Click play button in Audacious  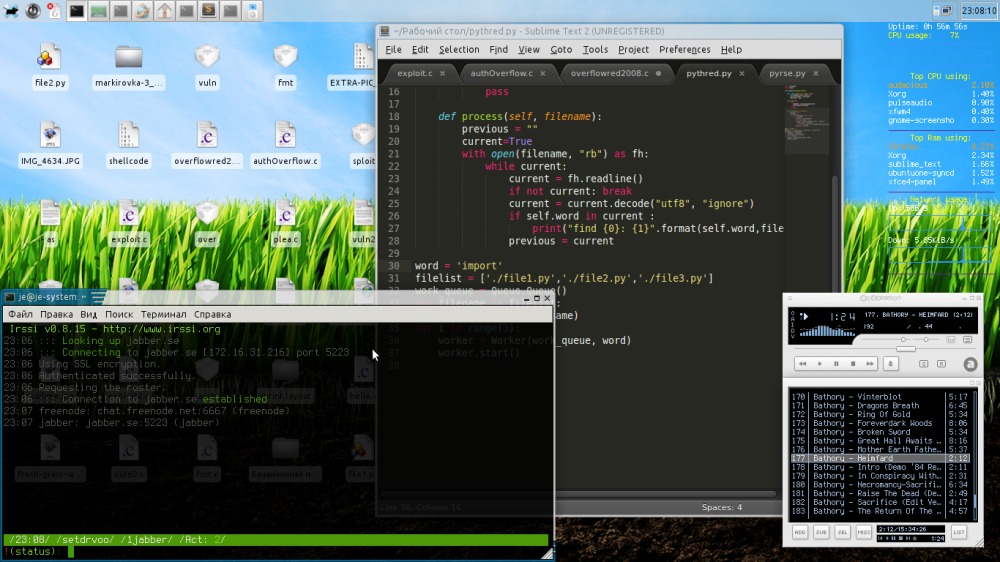point(820,364)
